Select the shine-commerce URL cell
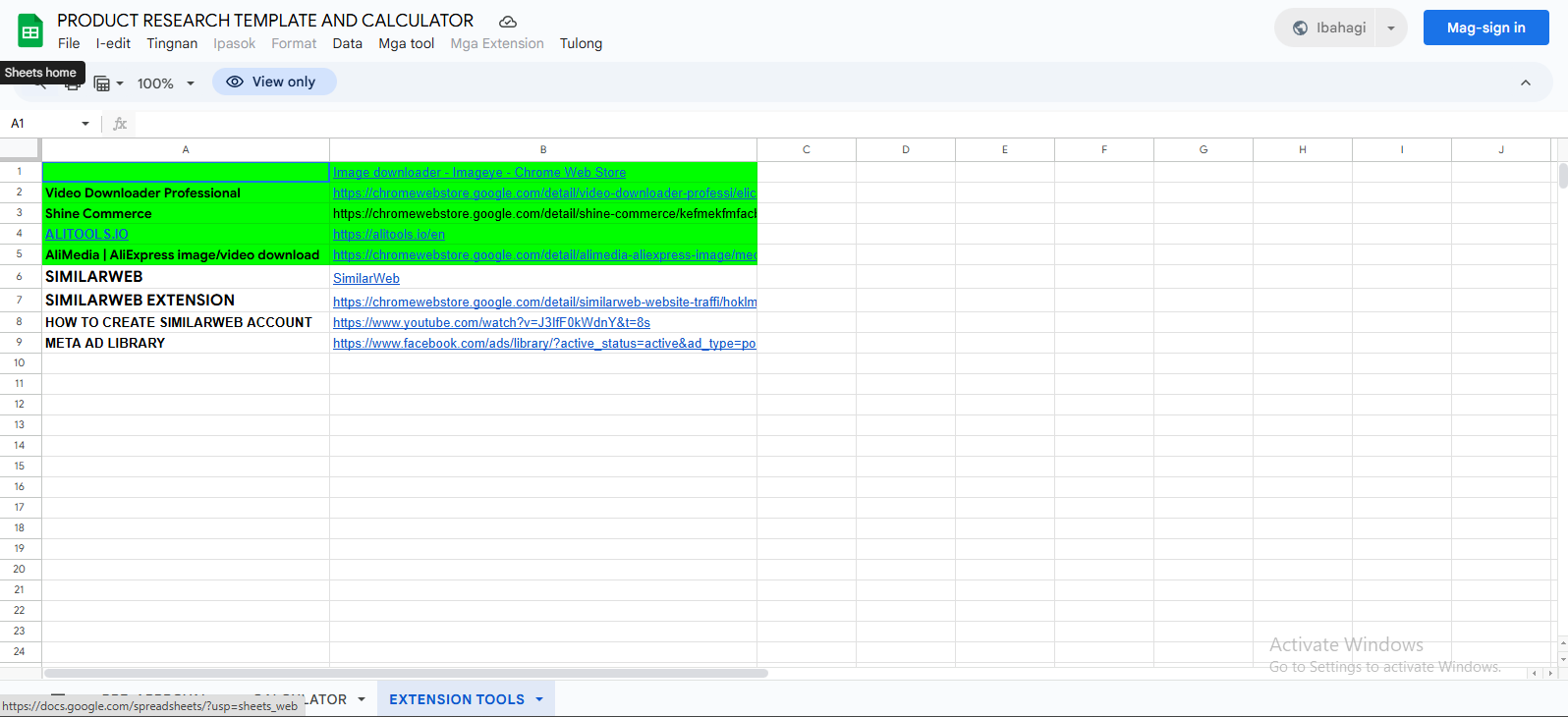The image size is (1568, 717). pyautogui.click(x=543, y=213)
